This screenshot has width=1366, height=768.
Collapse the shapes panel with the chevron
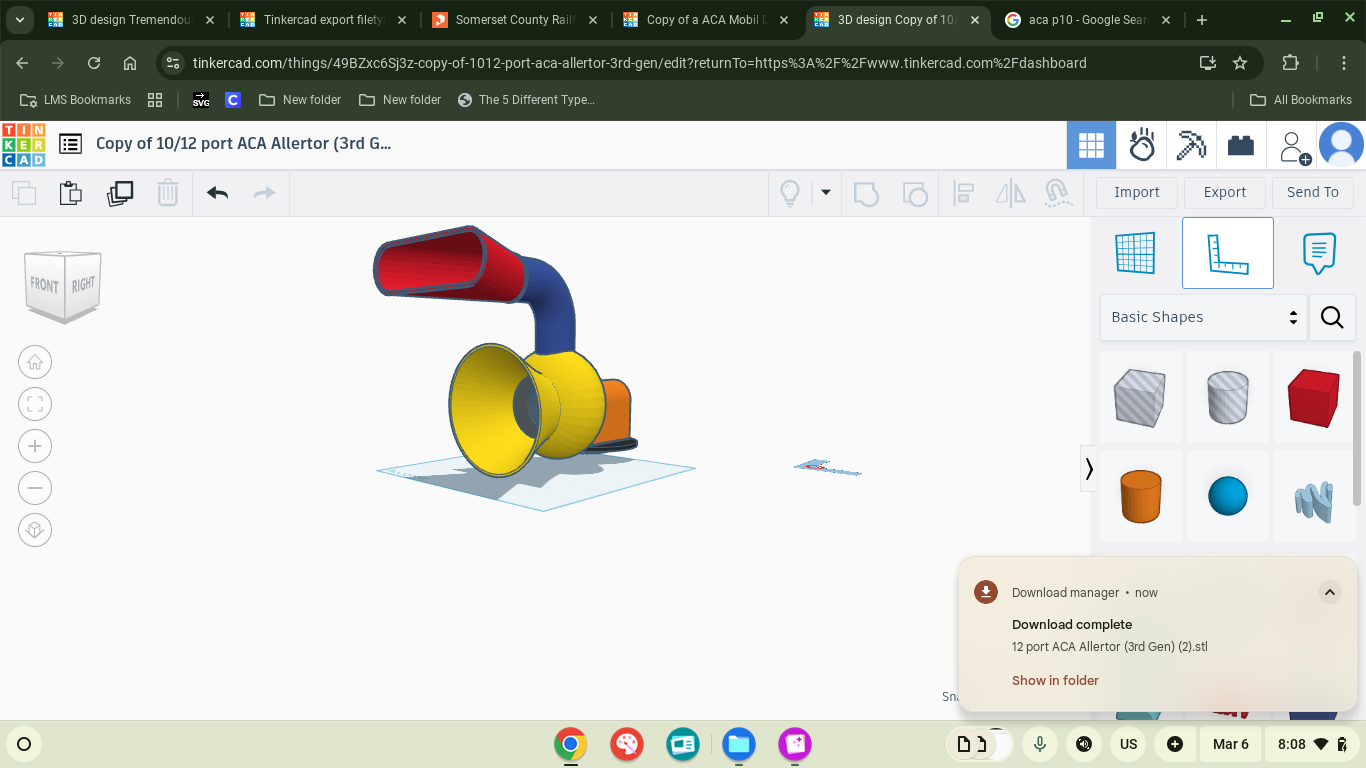coord(1089,468)
